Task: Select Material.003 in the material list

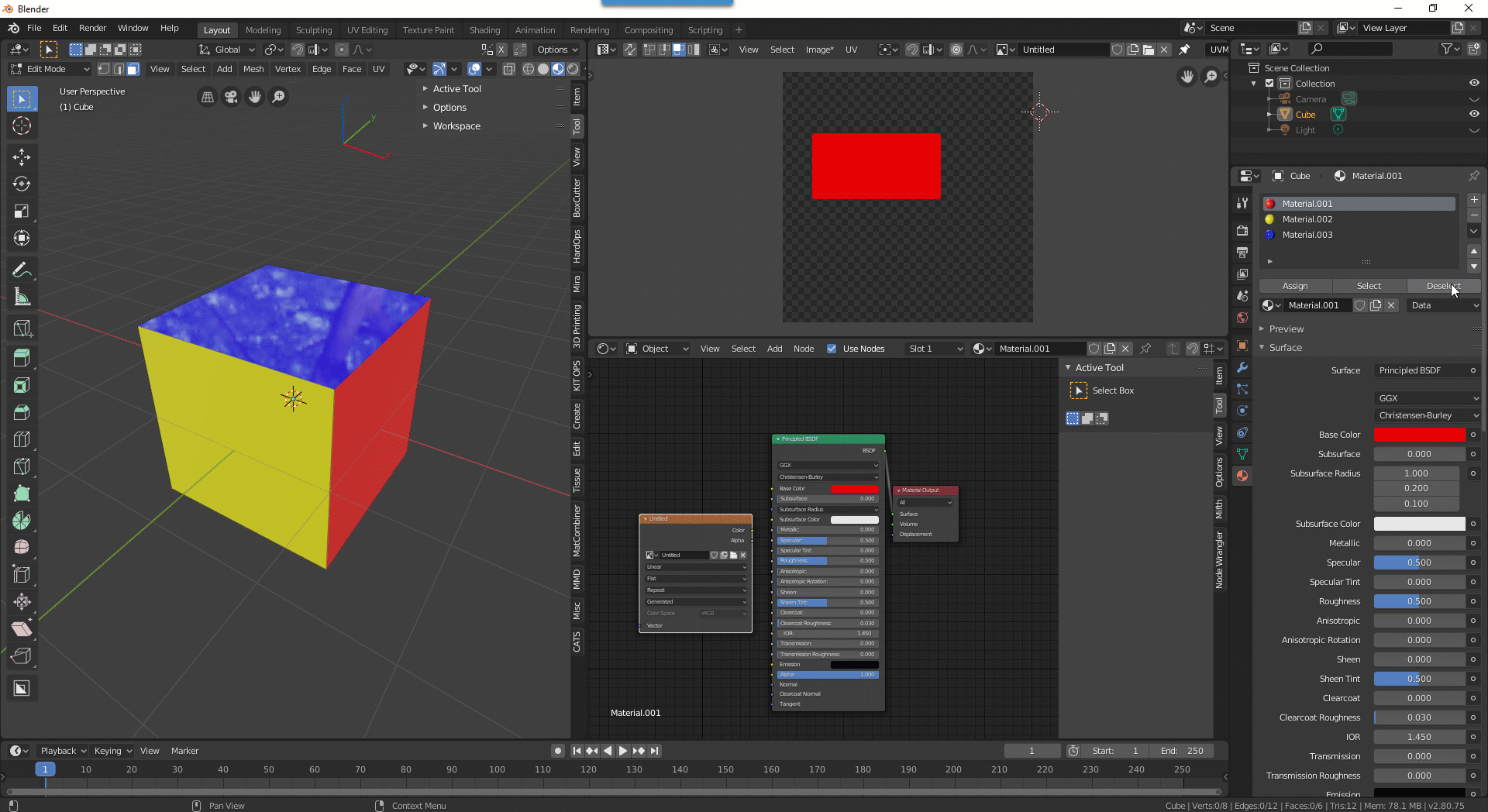Action: click(x=1359, y=235)
